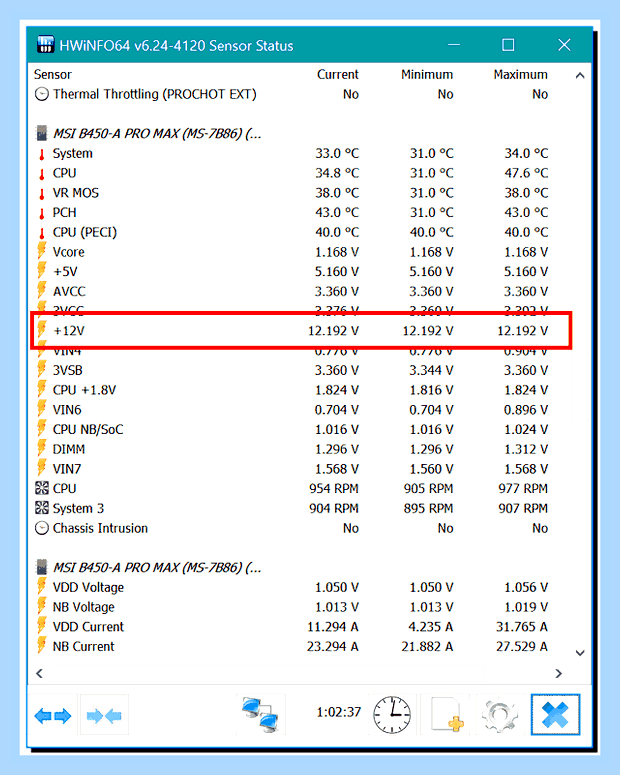Click the Minimum column header
Viewport: 620px width, 775px height.
(427, 75)
